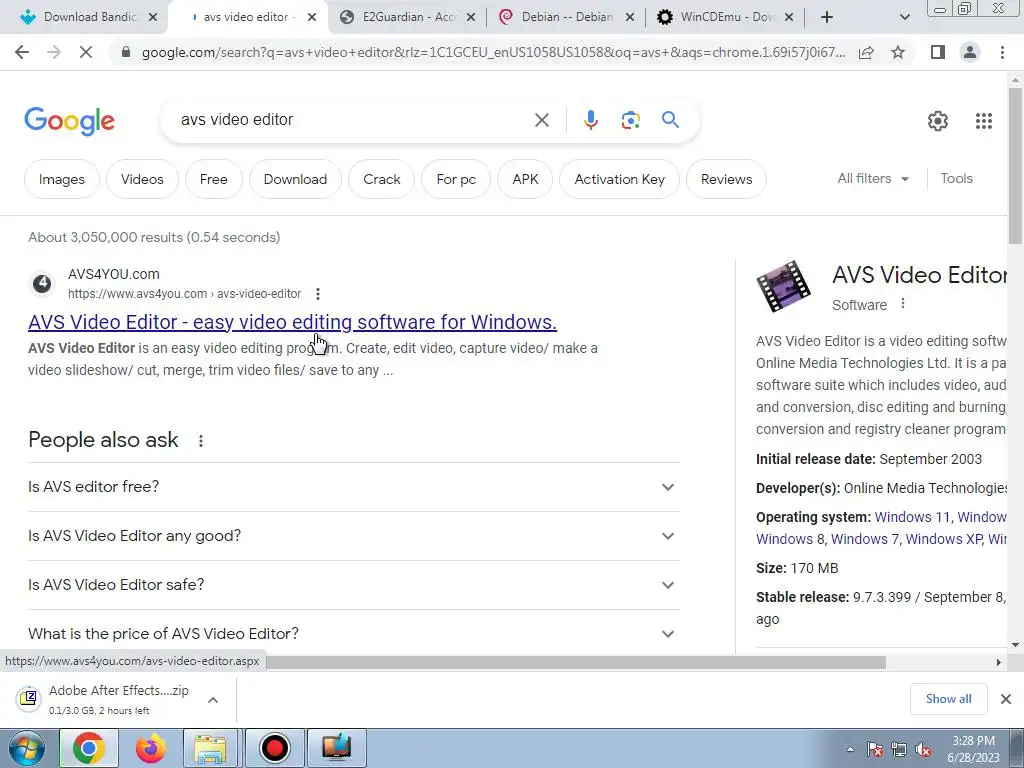Viewport: 1024px width, 768px height.
Task: Open AVS Video Editor filmstrip thumbnail
Action: [x=784, y=286]
